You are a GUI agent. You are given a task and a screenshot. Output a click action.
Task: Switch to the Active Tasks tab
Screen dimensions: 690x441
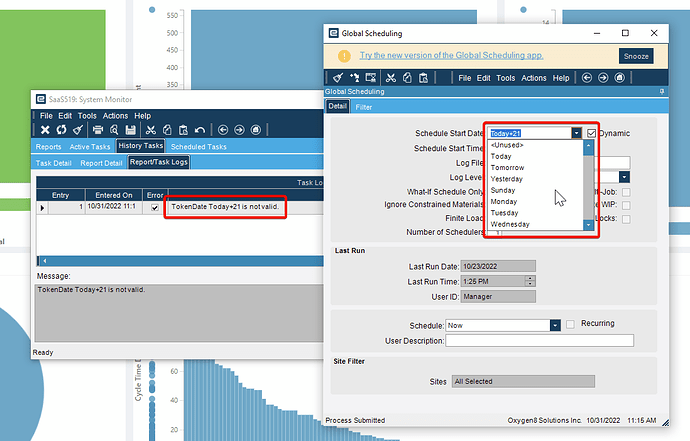[x=90, y=147]
